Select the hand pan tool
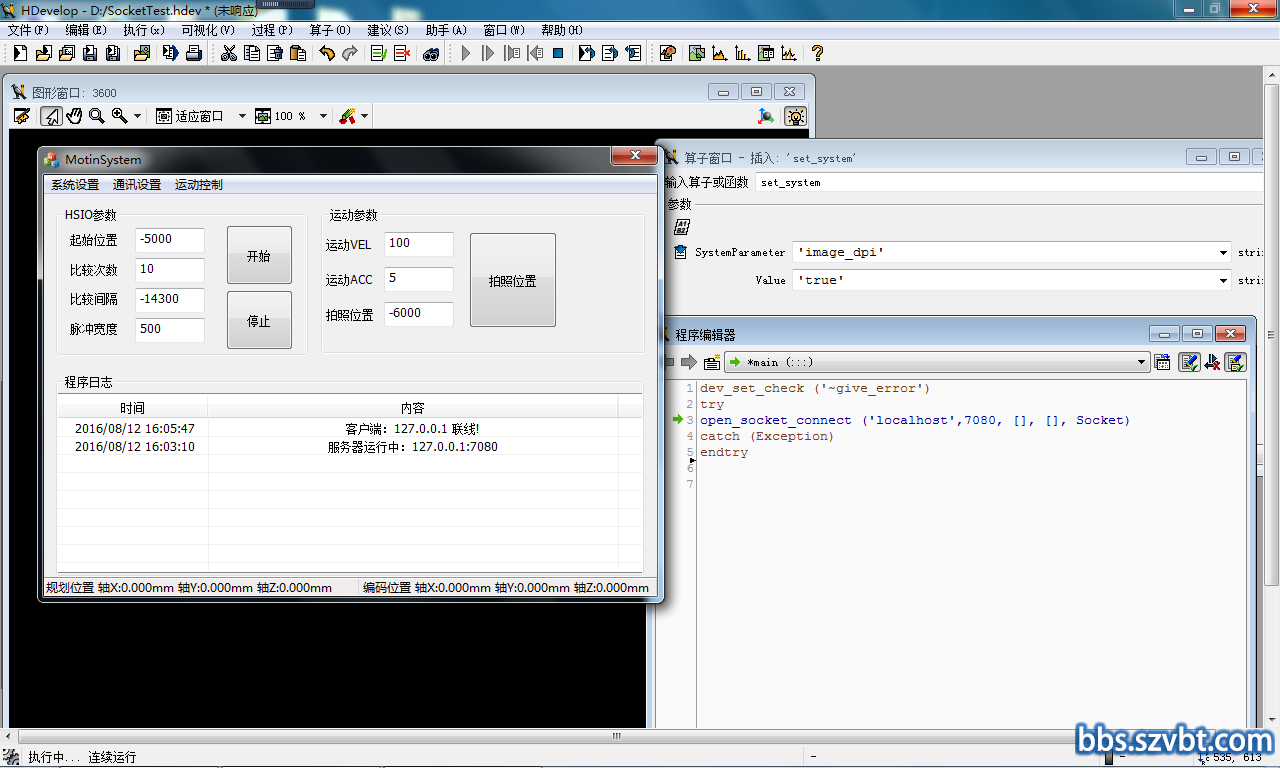This screenshot has width=1280, height=768. coord(74,116)
